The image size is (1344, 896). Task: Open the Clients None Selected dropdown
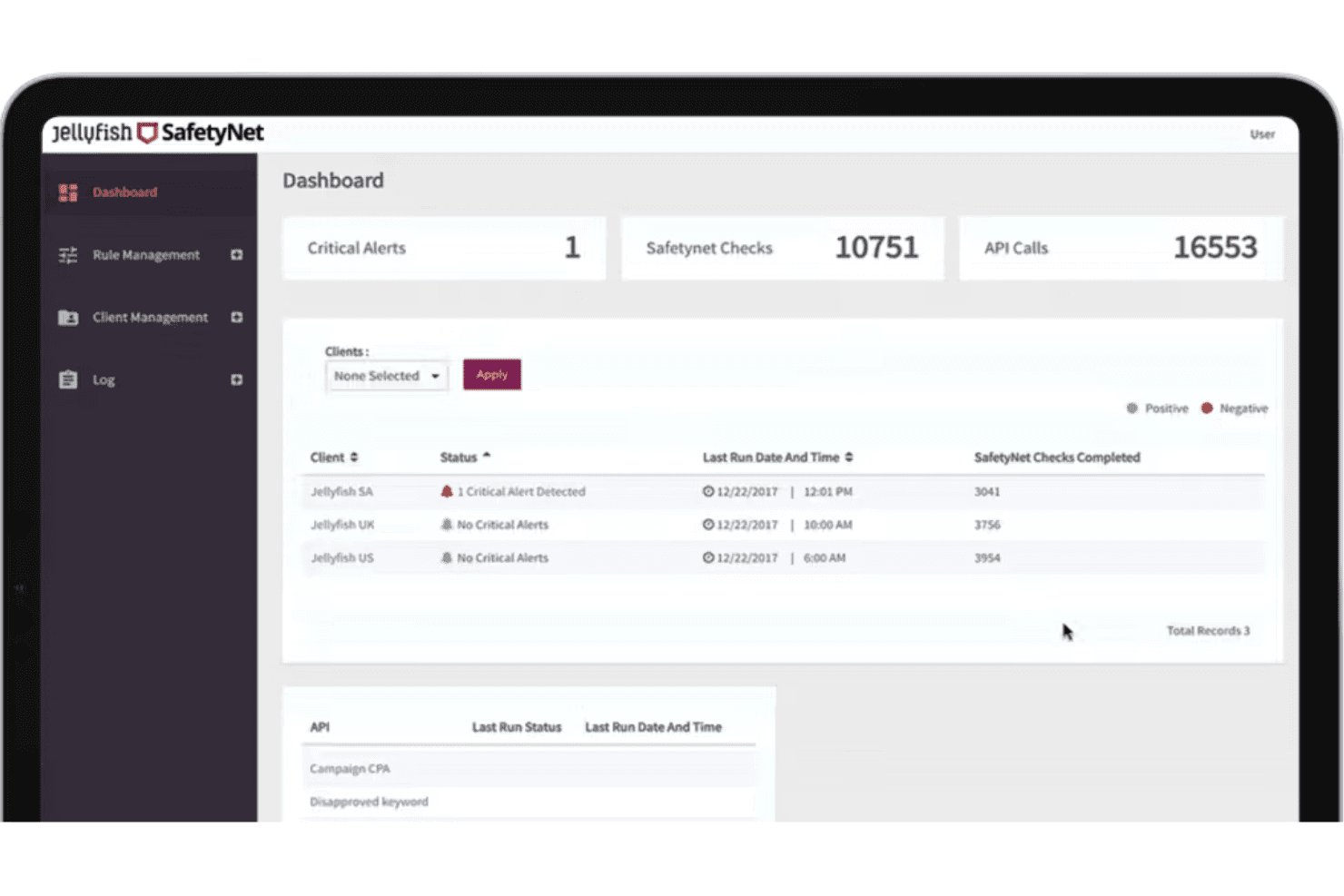point(387,376)
